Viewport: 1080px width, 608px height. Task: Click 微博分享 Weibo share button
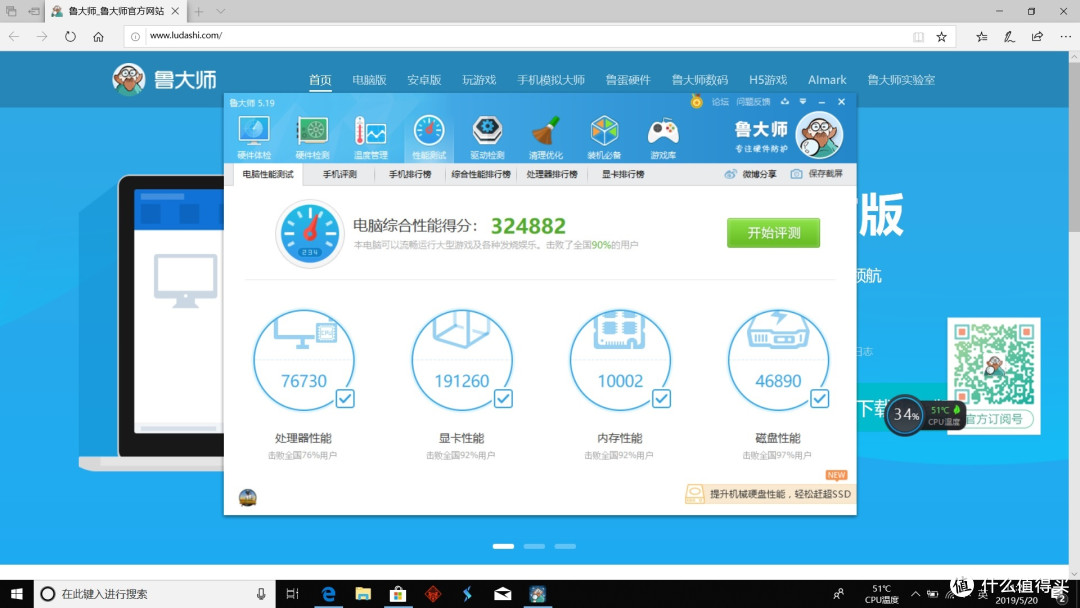(750, 174)
